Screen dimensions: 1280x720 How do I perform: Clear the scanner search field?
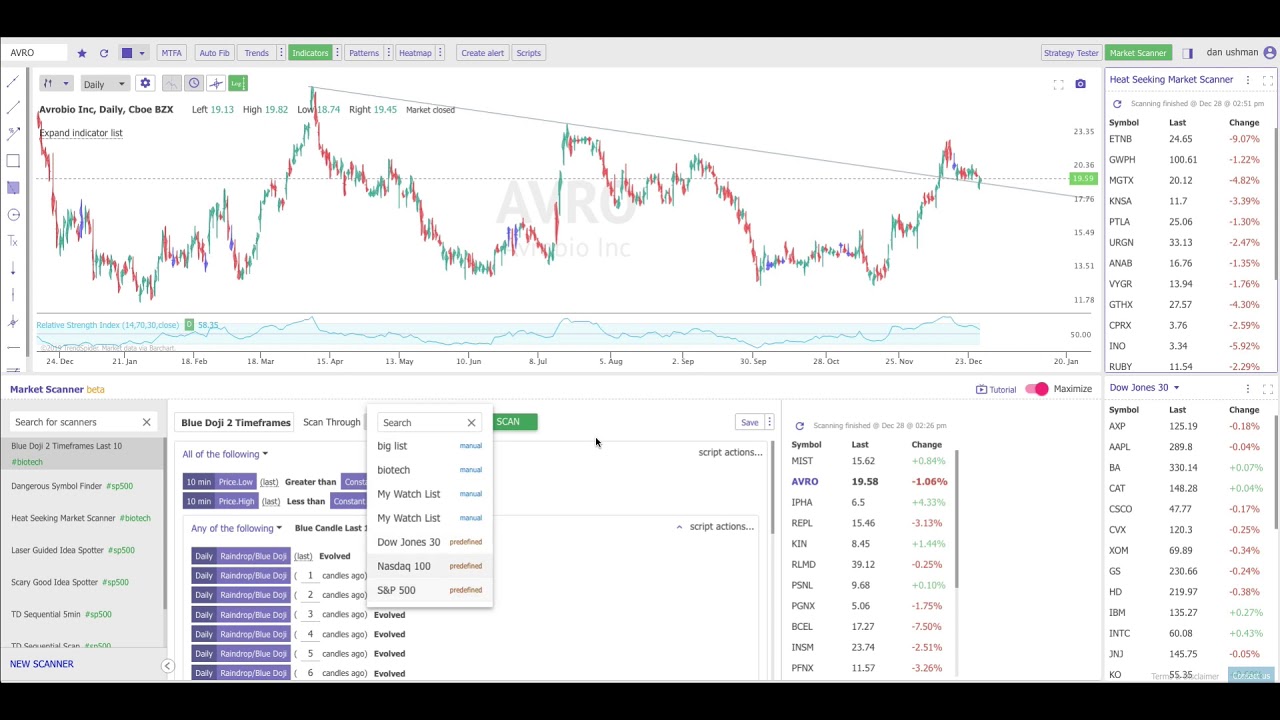[x=146, y=422]
